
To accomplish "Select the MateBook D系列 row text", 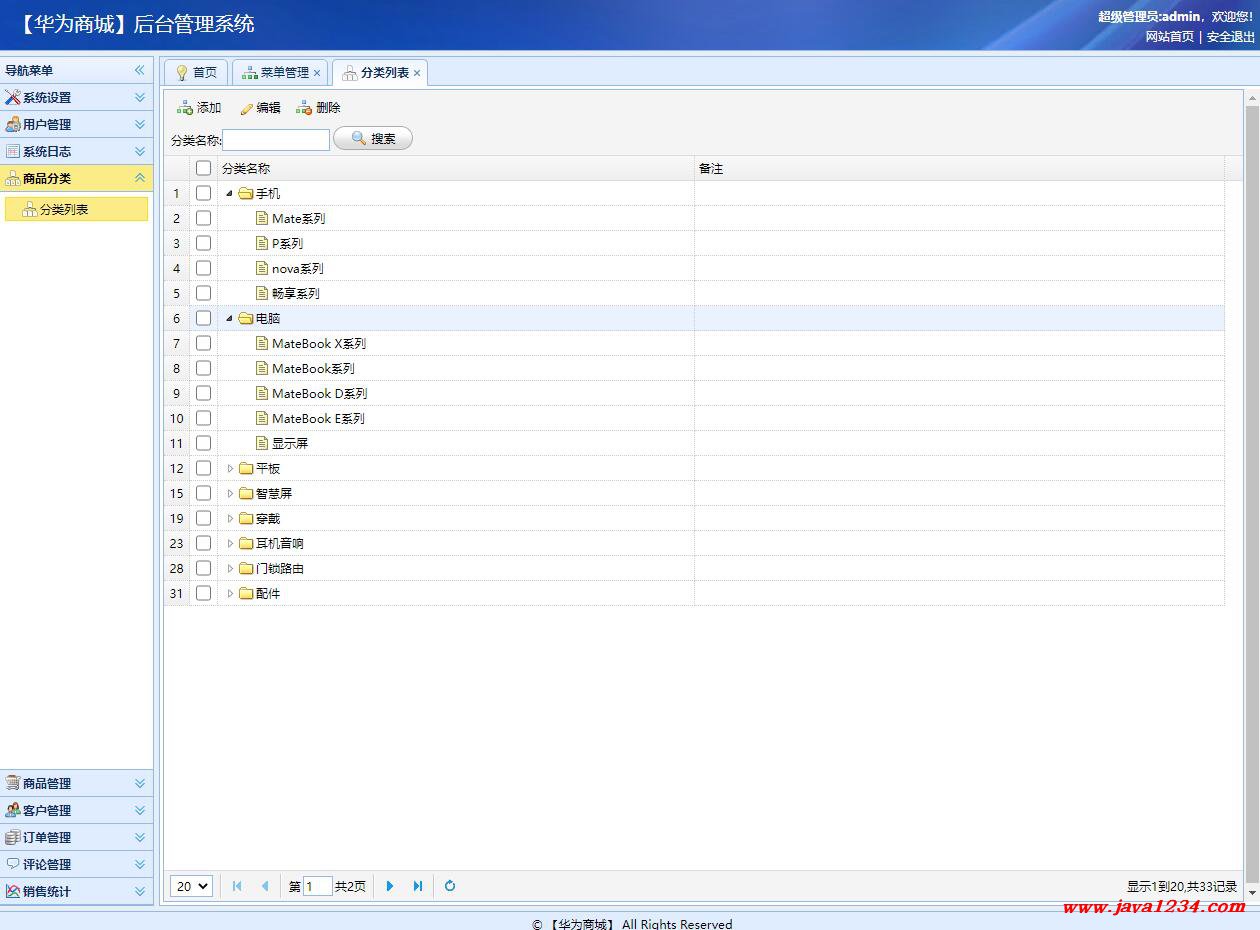I will pos(319,393).
